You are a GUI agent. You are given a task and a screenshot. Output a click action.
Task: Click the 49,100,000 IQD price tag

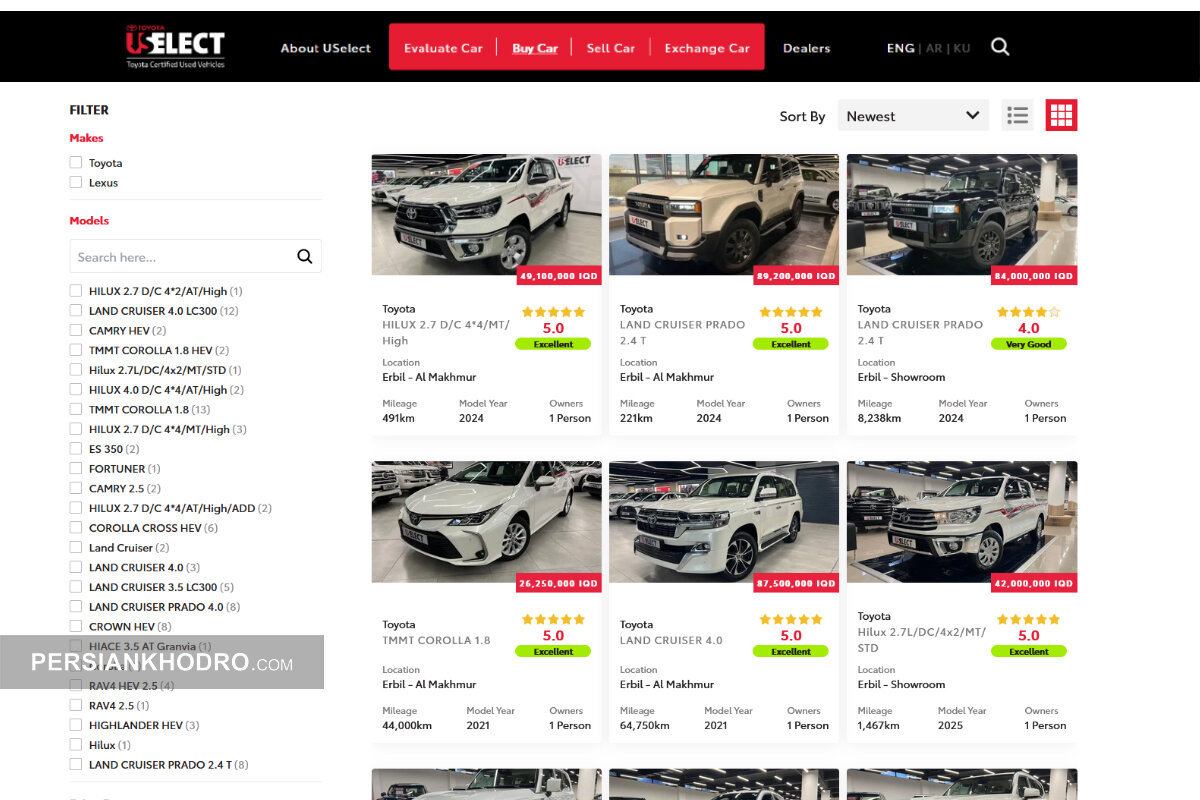(558, 276)
